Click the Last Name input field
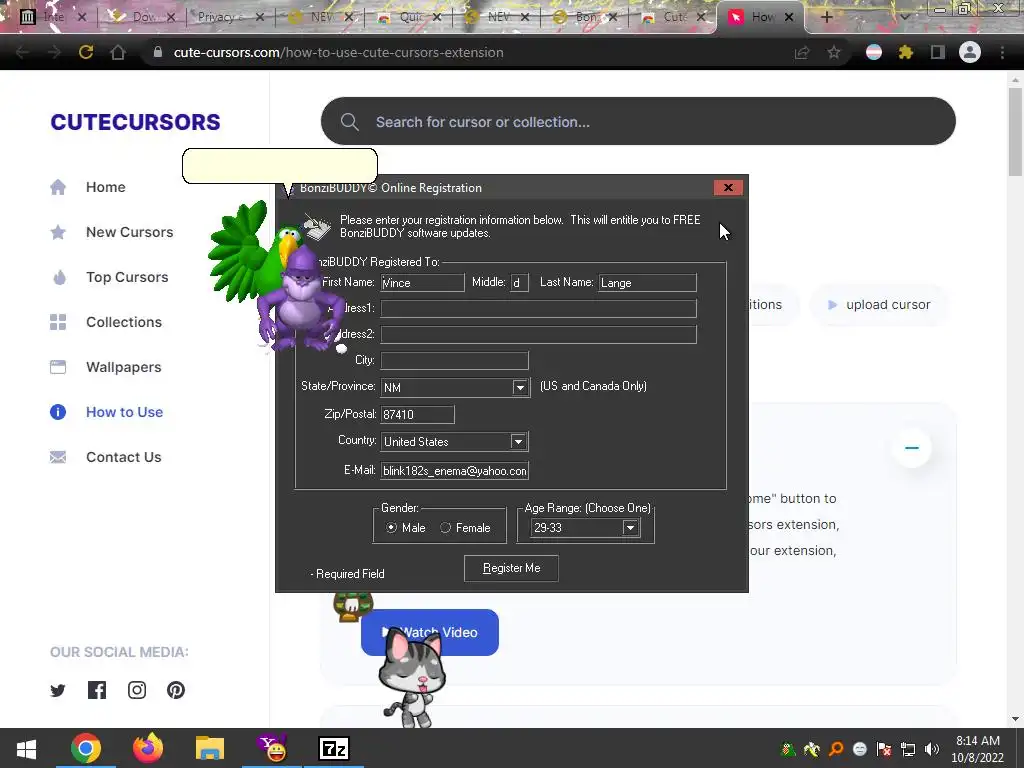Viewport: 1024px width, 768px height. (648, 283)
